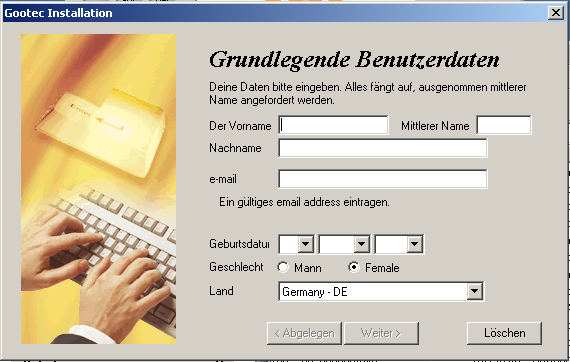Click the Abgelegen back button
Screen dimensions: 570x362
(304, 333)
